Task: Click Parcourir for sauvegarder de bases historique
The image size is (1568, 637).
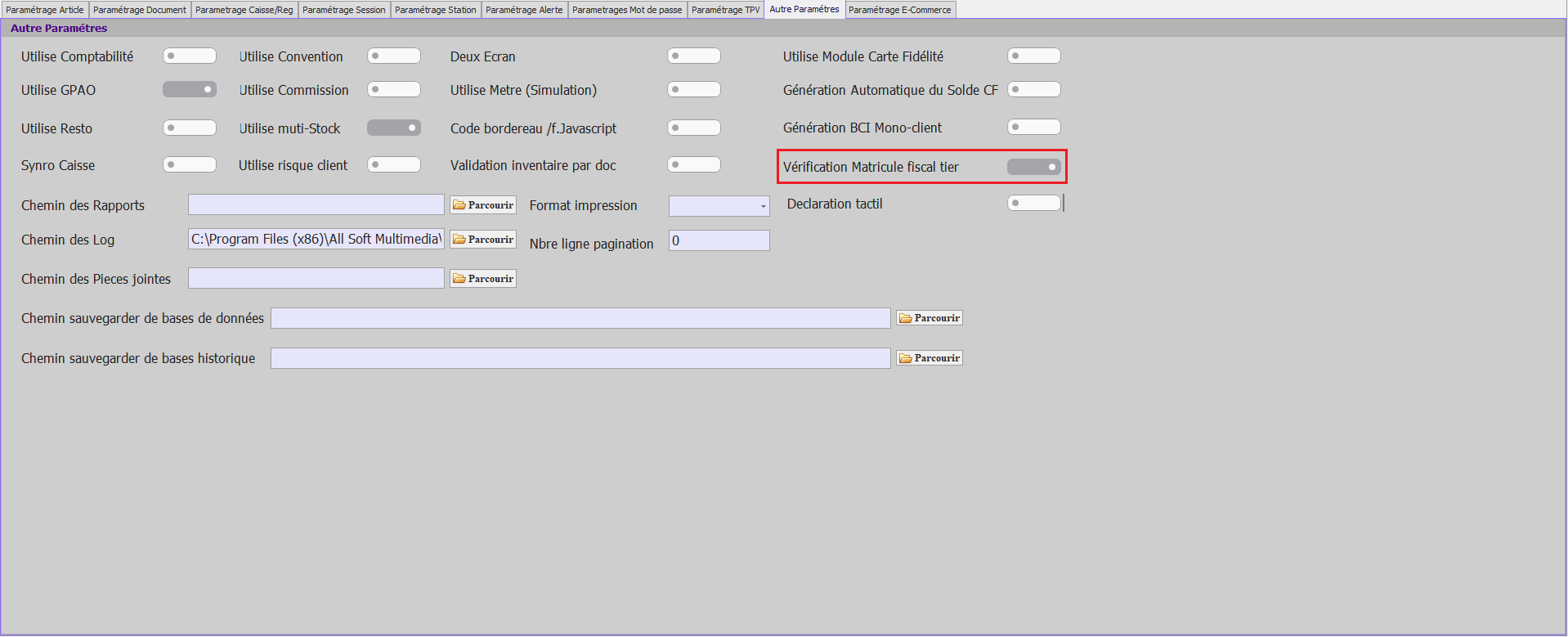Action: tap(930, 358)
